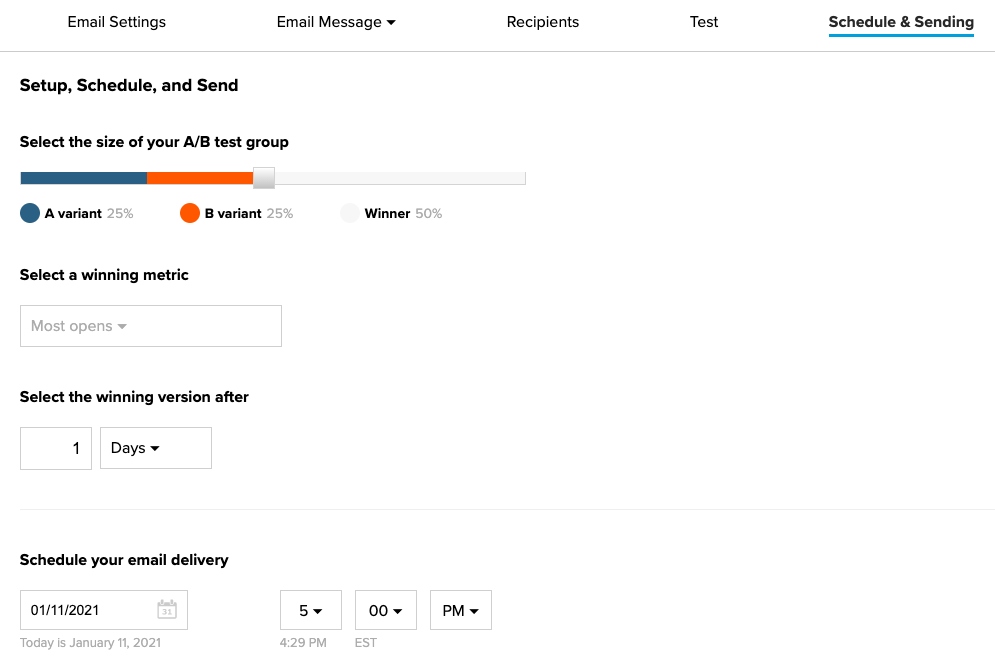Open the hour dropdown showing 5
This screenshot has width=995, height=666.
click(x=311, y=610)
